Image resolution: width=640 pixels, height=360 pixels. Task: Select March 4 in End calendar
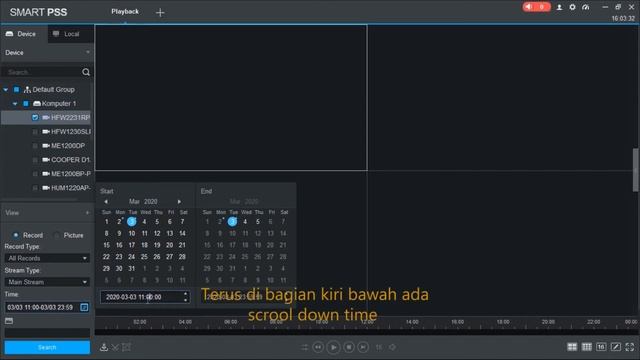(245, 222)
